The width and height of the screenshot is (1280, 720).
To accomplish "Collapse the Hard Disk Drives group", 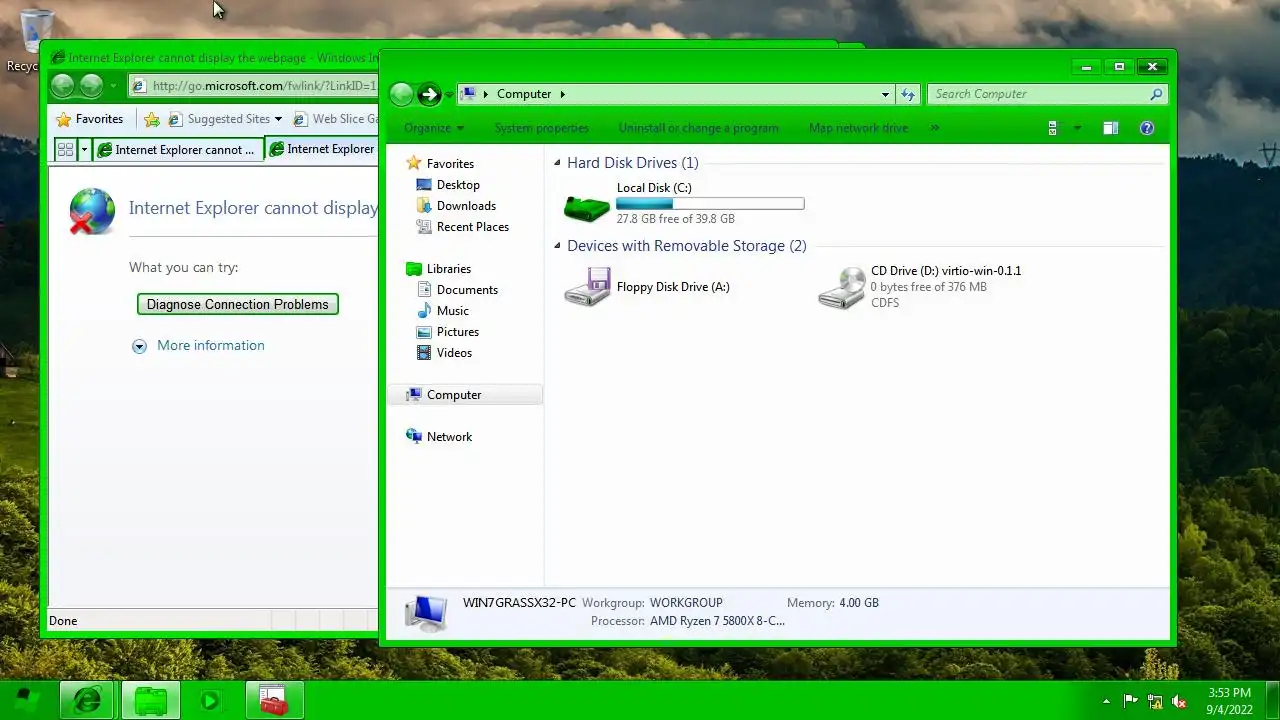I will tap(558, 163).
